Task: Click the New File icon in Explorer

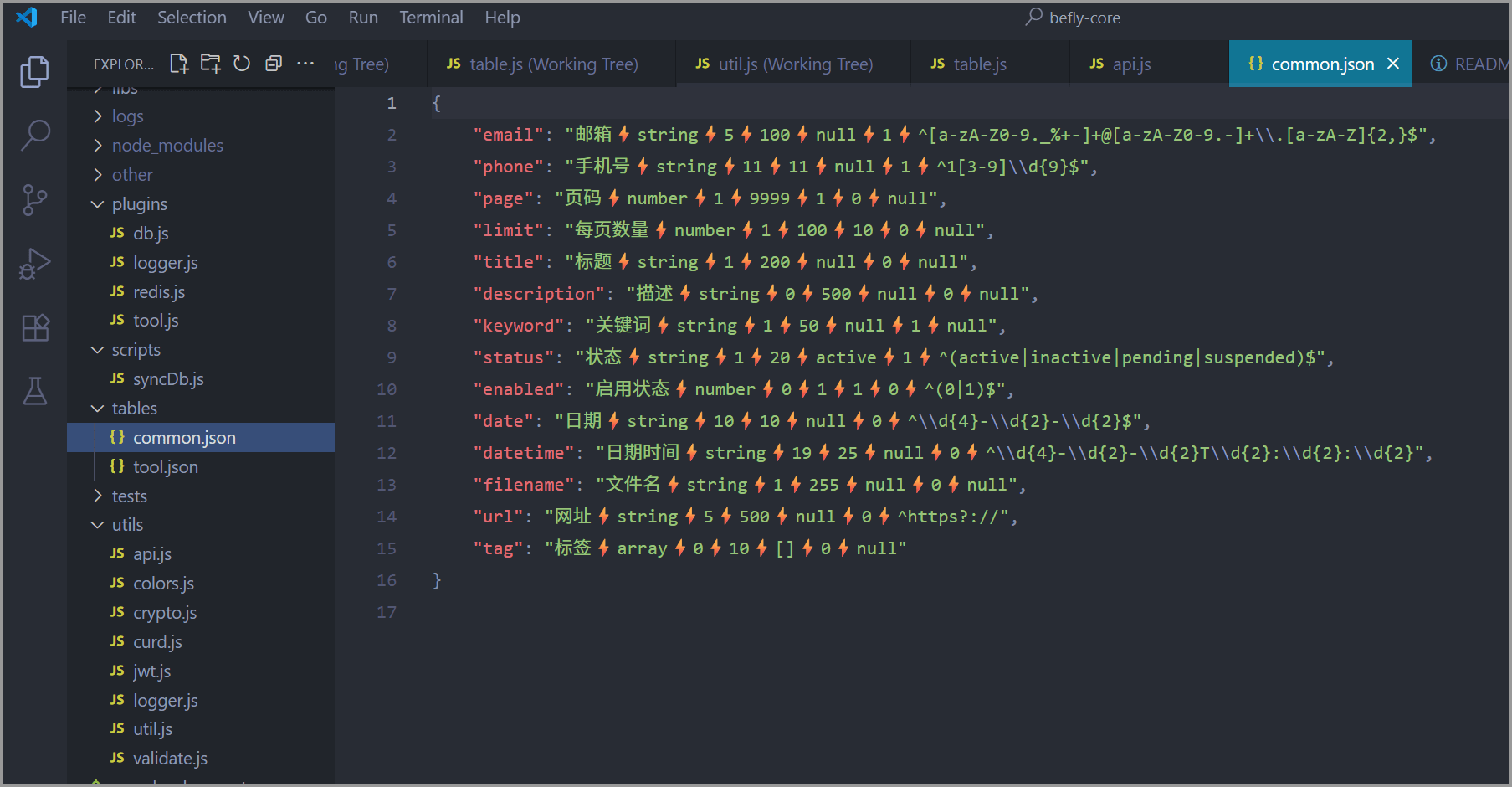Action: (179, 64)
